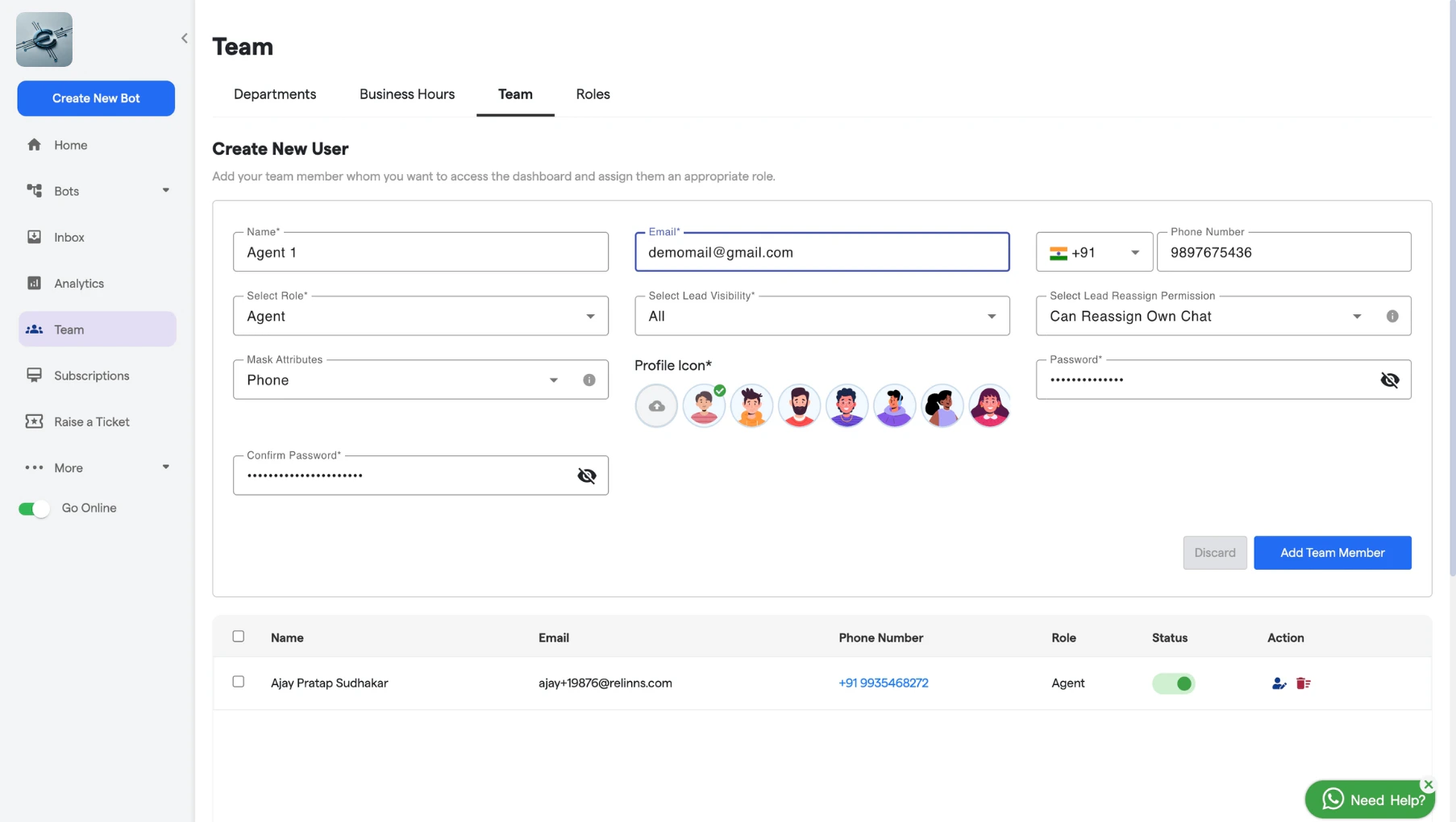The height and width of the screenshot is (822, 1456).
Task: Switch to the Departments tab
Action: [x=275, y=94]
